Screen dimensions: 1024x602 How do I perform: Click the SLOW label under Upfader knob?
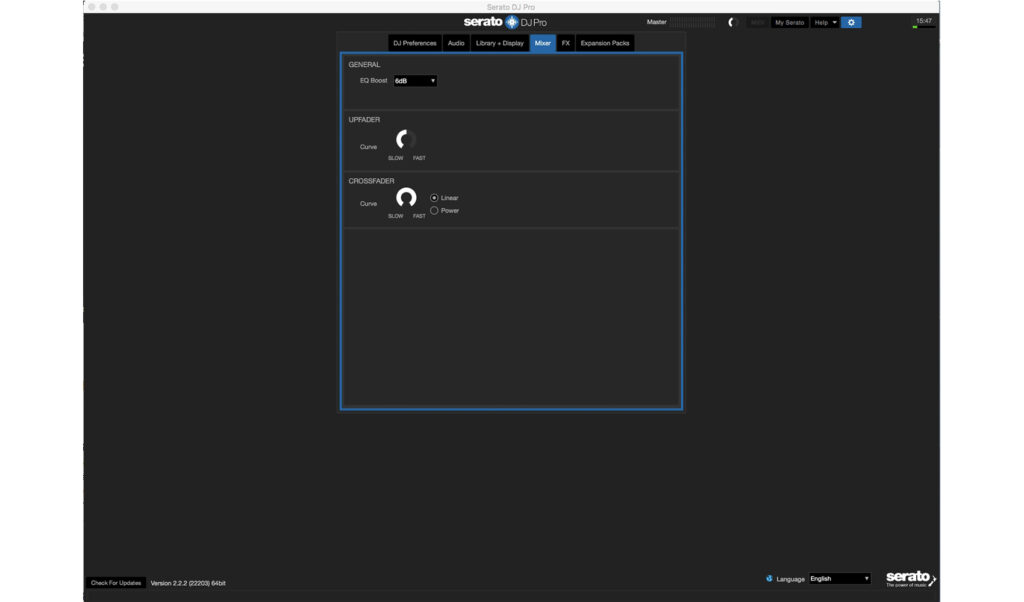coord(396,158)
